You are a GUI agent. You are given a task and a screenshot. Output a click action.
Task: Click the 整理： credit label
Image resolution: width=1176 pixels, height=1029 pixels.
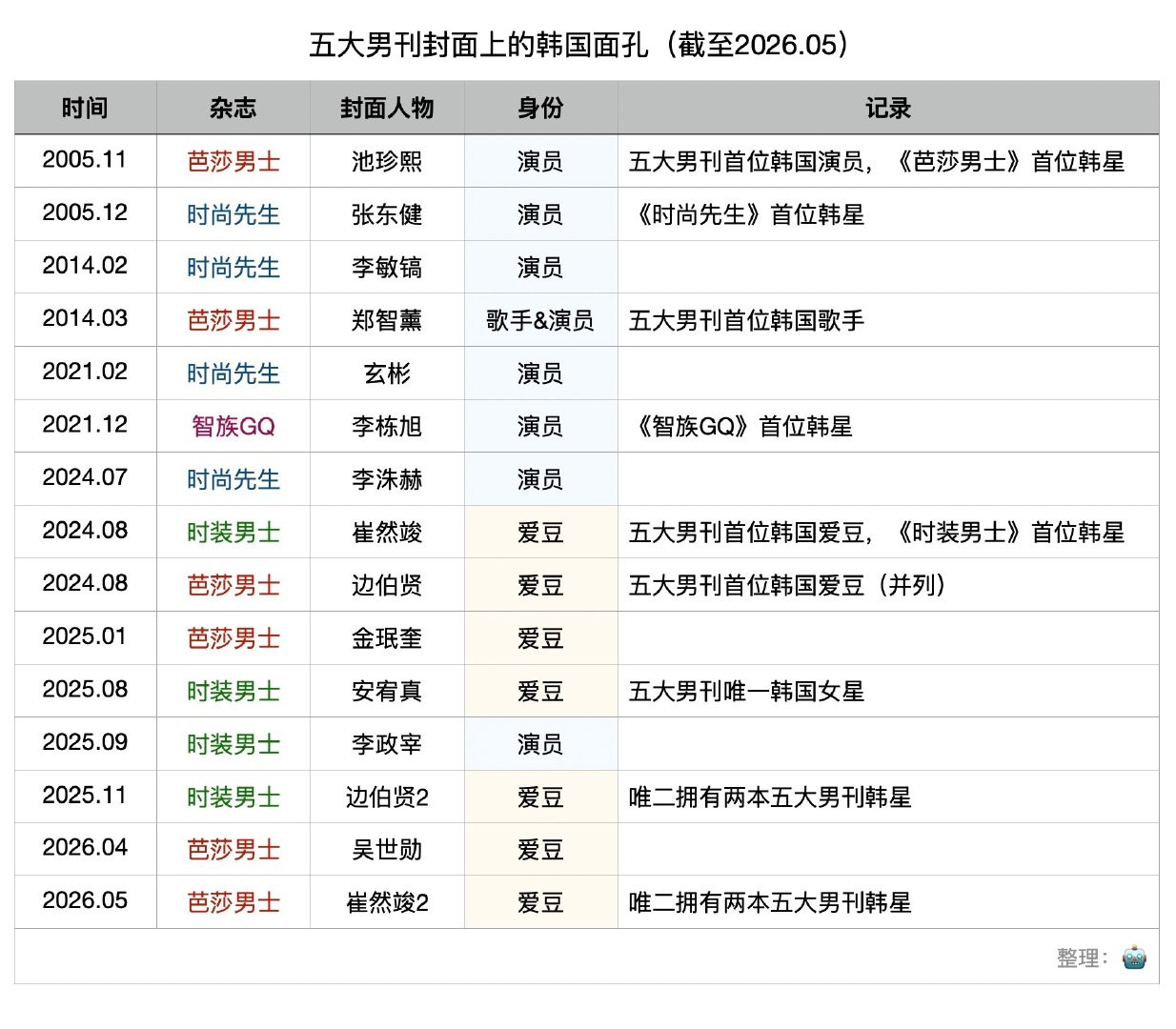coord(1083,958)
